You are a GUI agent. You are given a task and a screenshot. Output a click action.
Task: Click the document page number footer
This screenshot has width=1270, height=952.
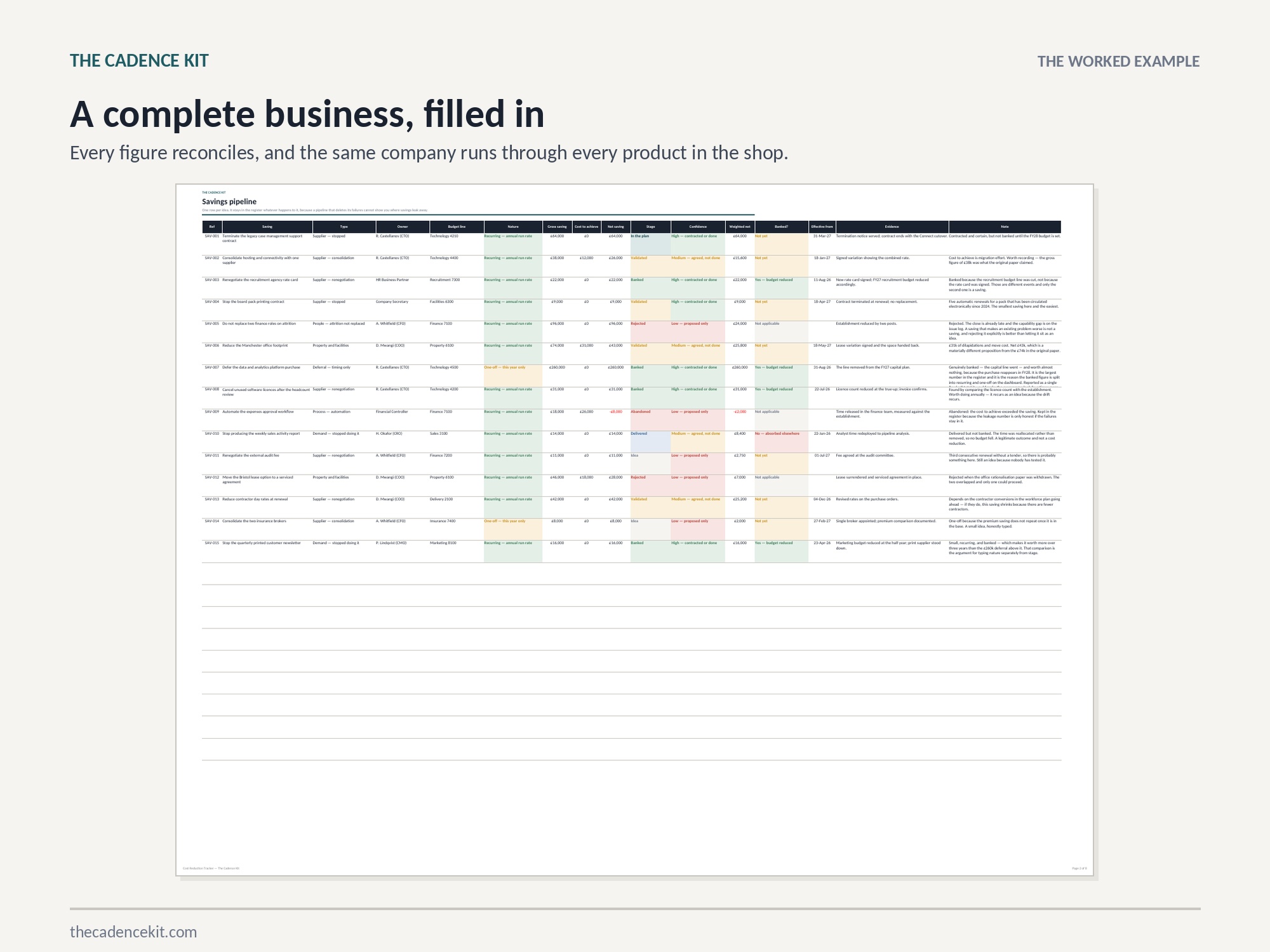(1079, 868)
